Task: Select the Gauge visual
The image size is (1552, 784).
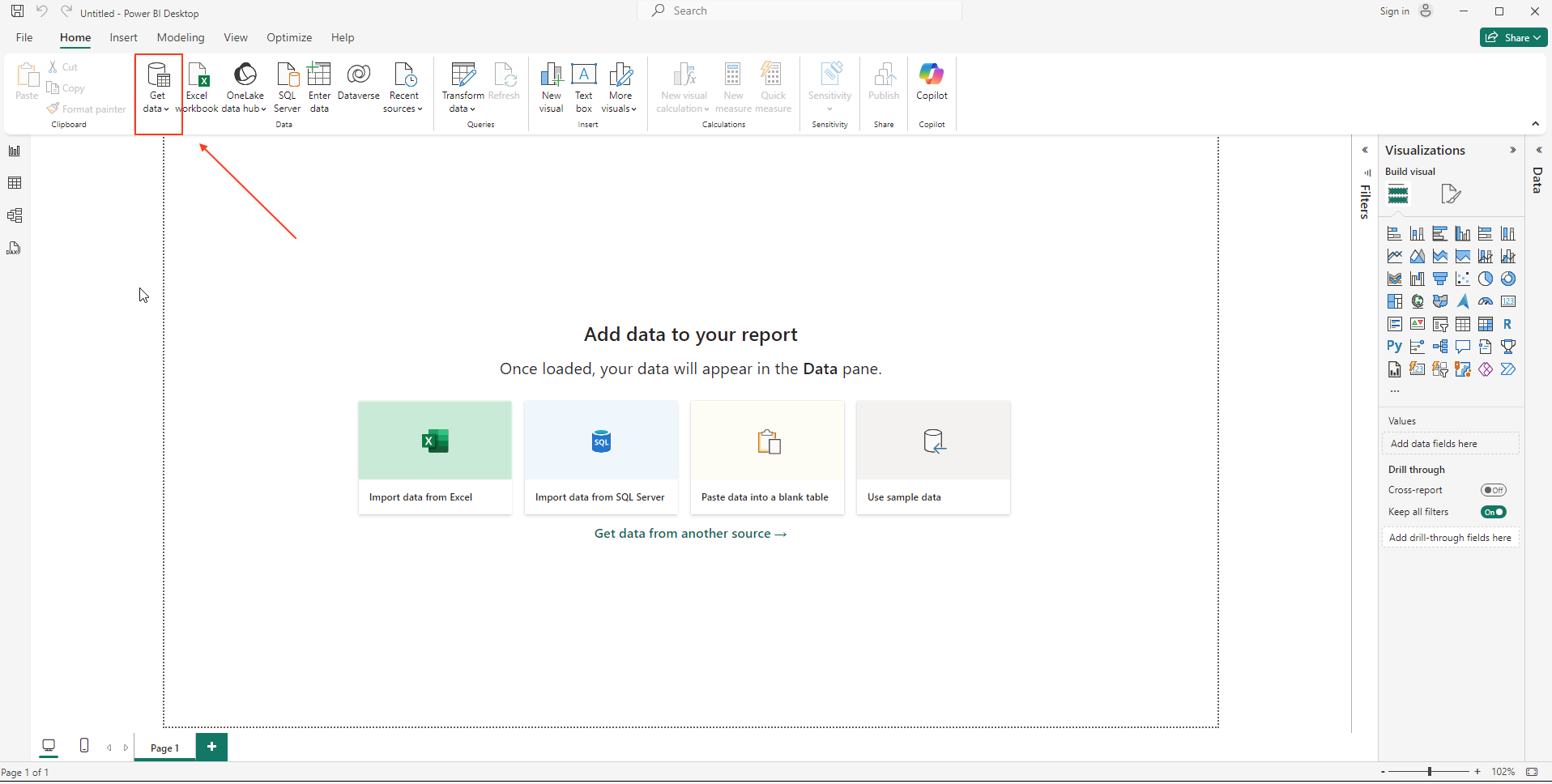Action: 1486,300
